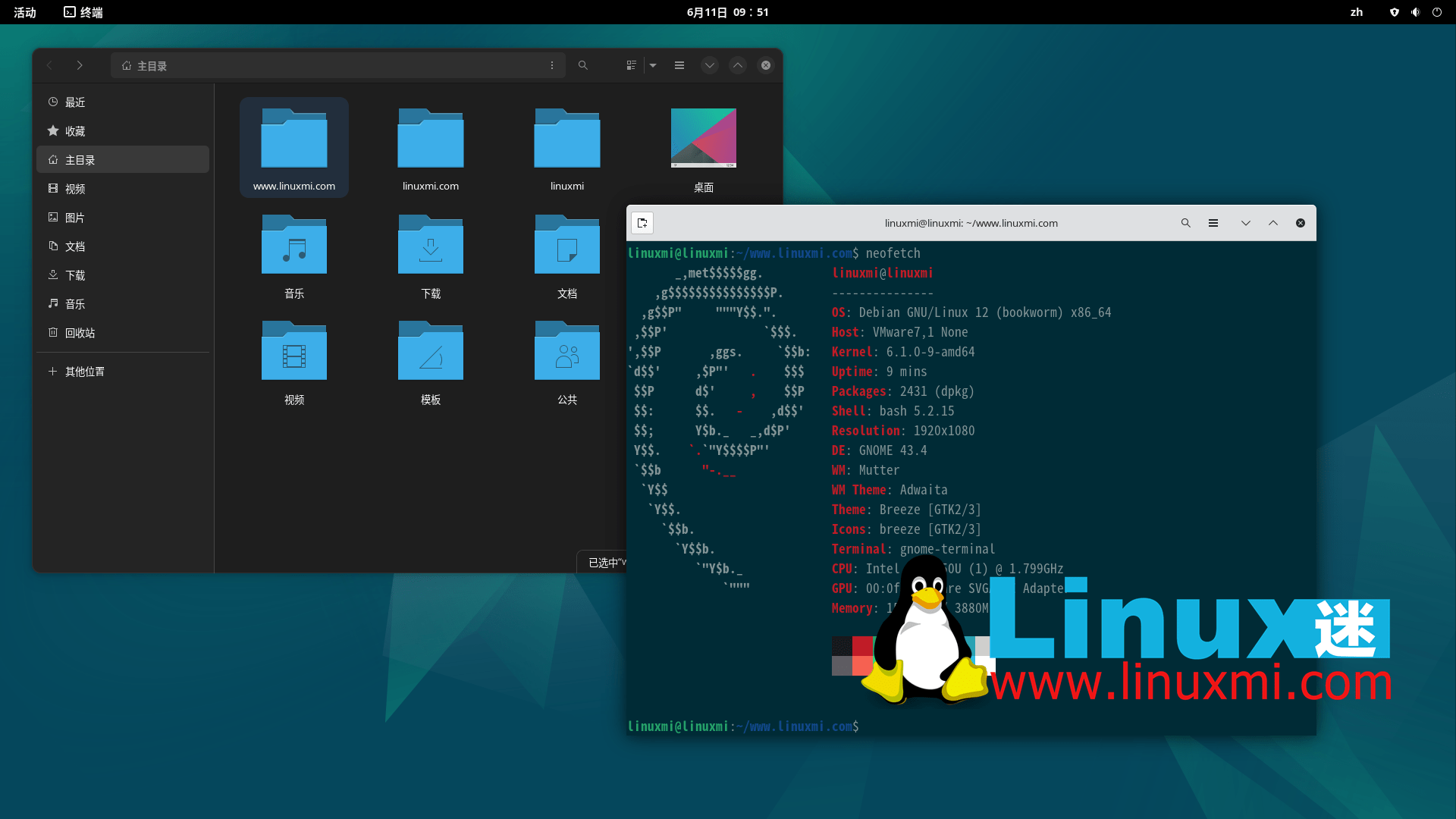1456x819 pixels.
Task: Switch input source via zh indicator
Action: (x=1357, y=12)
